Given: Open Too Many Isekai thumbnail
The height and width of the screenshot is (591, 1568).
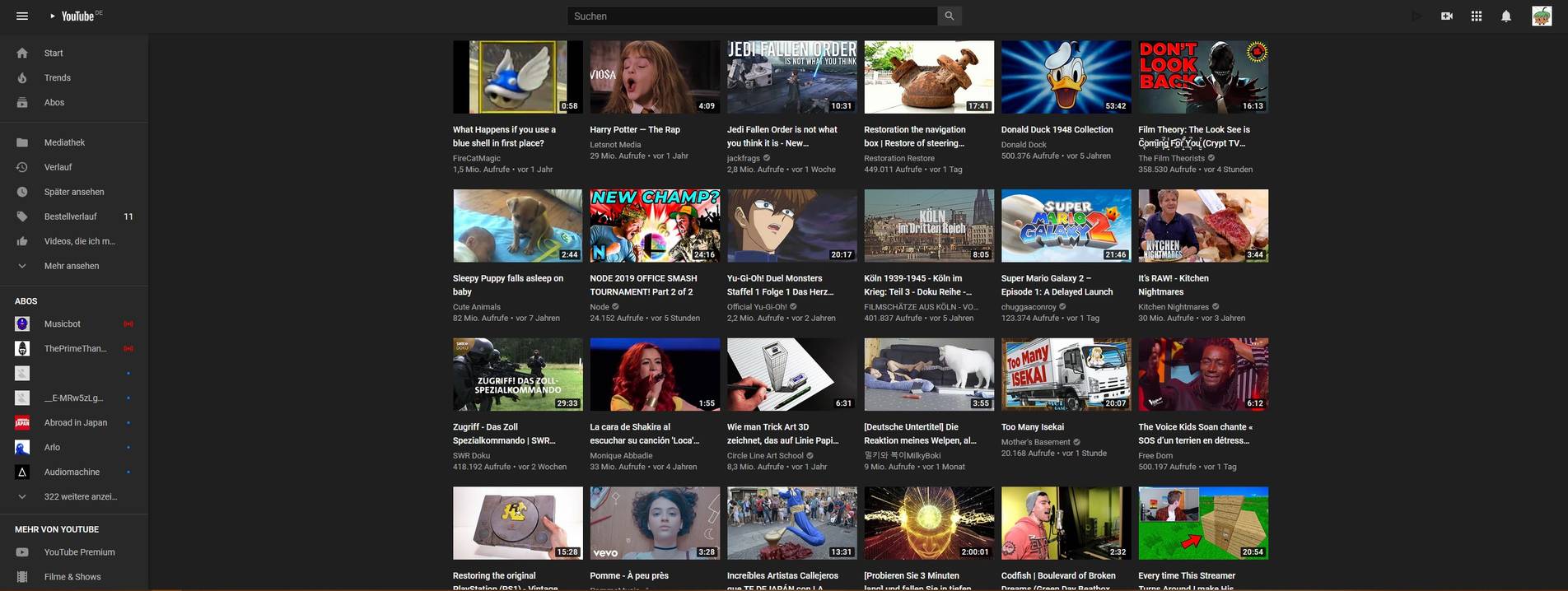Looking at the screenshot, I should tap(1066, 375).
